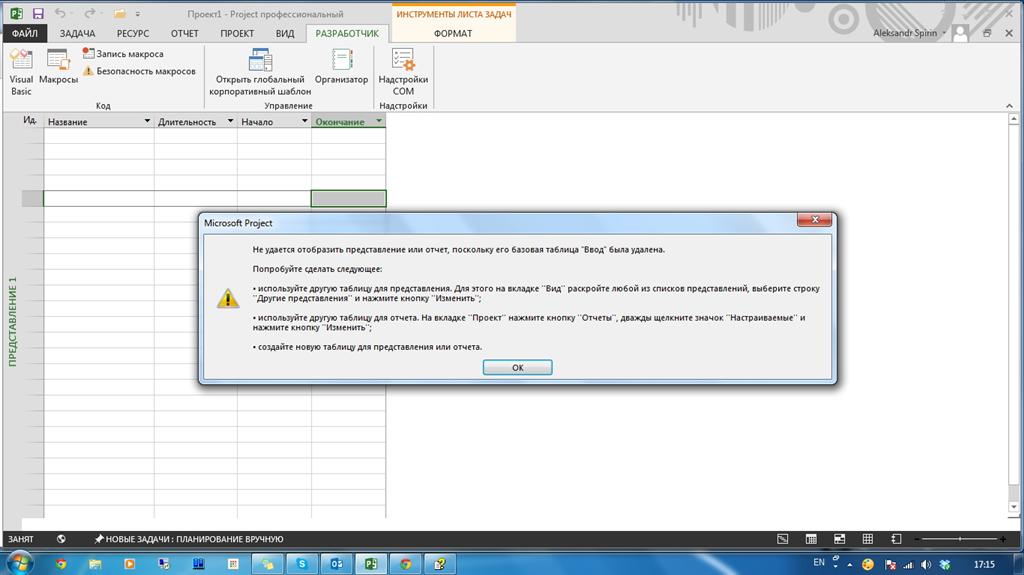The width and height of the screenshot is (1024, 575).
Task: Select the highlighted Окончание cell
Action: coord(348,198)
